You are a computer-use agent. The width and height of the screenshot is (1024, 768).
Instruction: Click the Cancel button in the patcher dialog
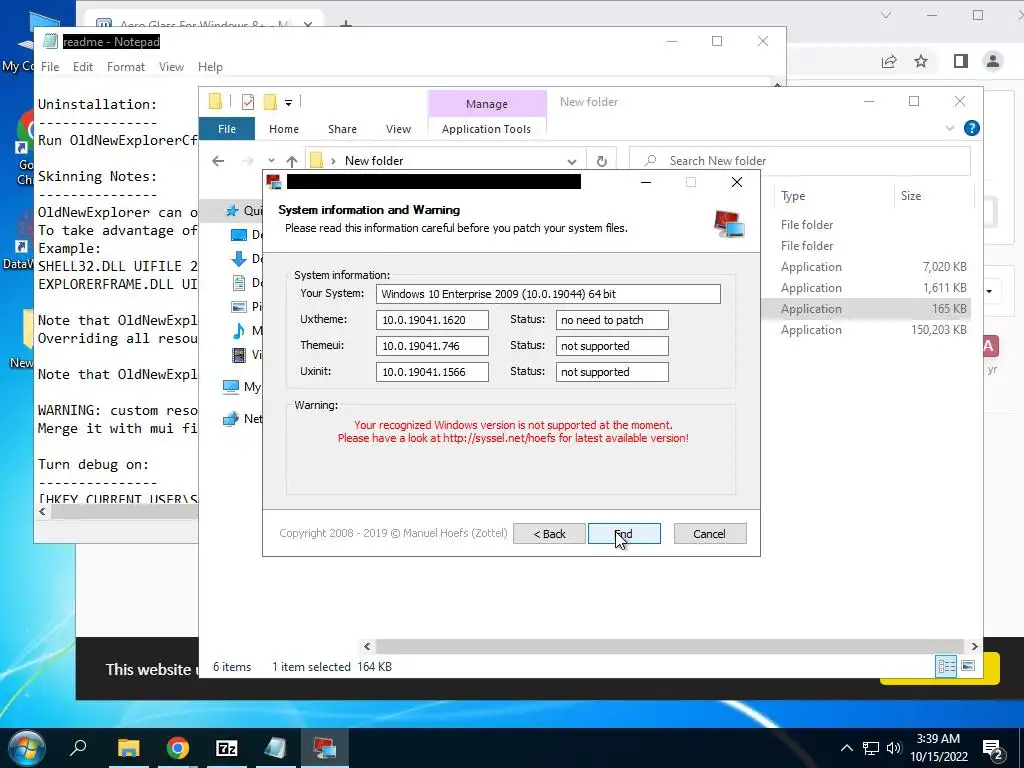point(710,534)
